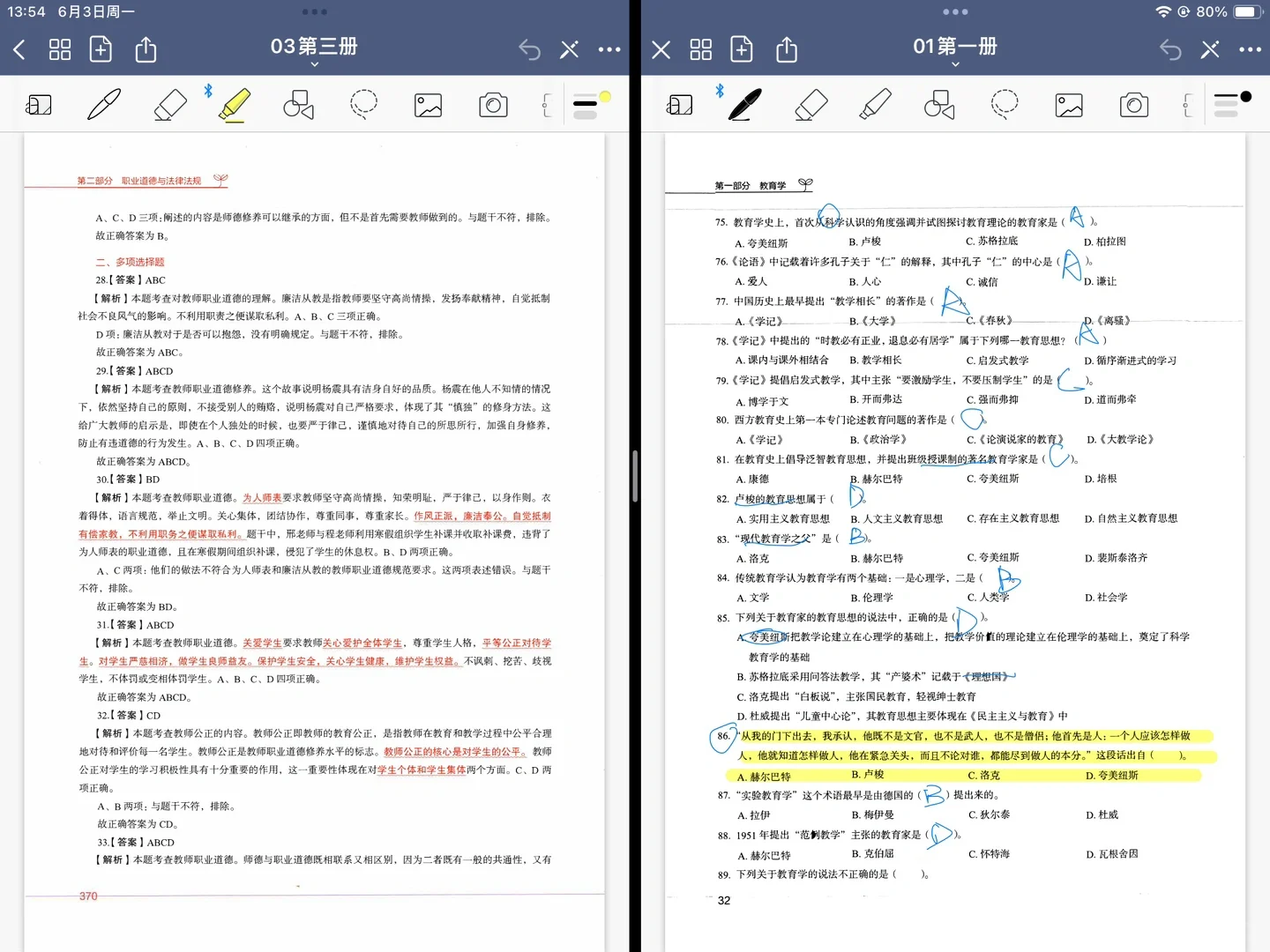Viewport: 1270px width, 952px height.
Task: Open the camera tool in the right toolbar
Action: point(1133,104)
